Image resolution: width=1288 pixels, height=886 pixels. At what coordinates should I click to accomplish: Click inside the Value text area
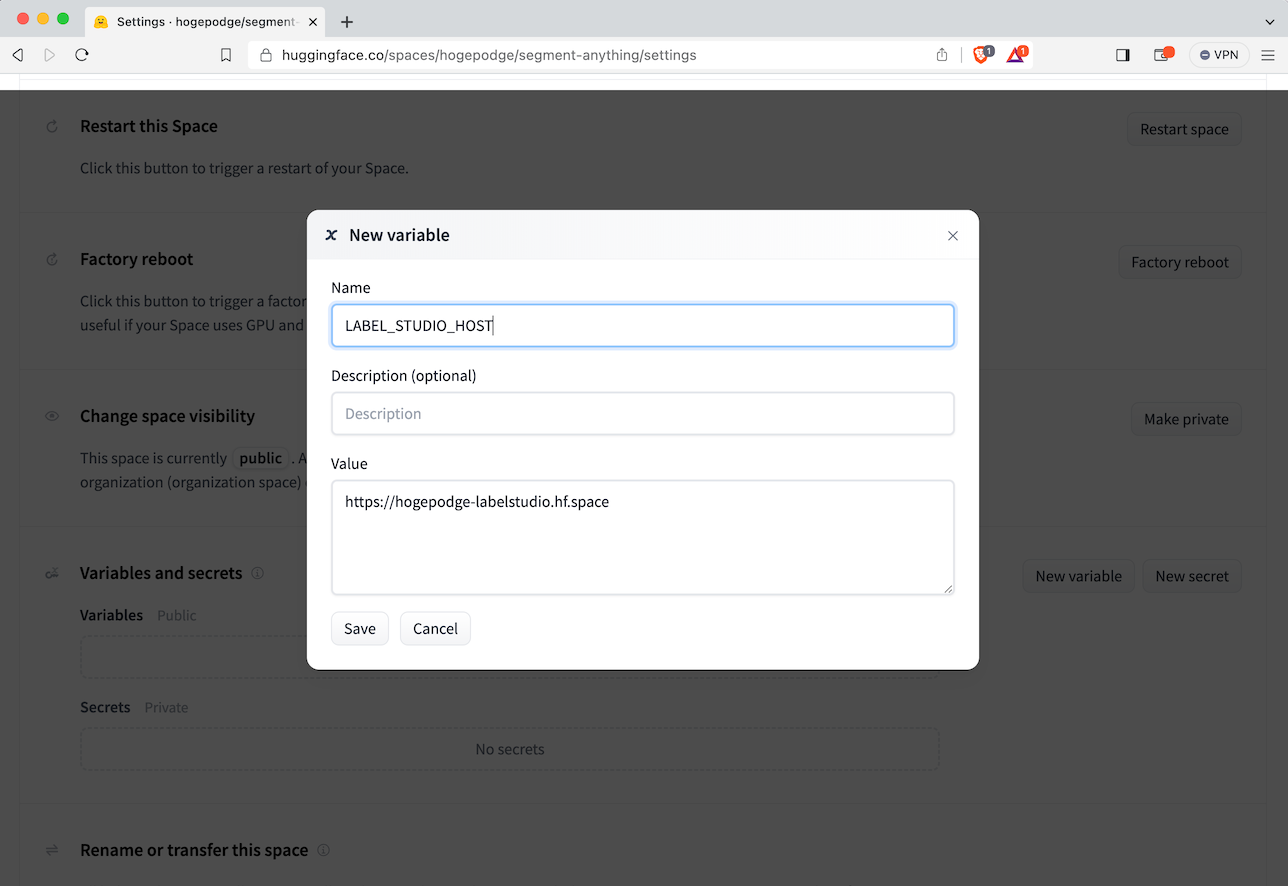click(x=642, y=538)
